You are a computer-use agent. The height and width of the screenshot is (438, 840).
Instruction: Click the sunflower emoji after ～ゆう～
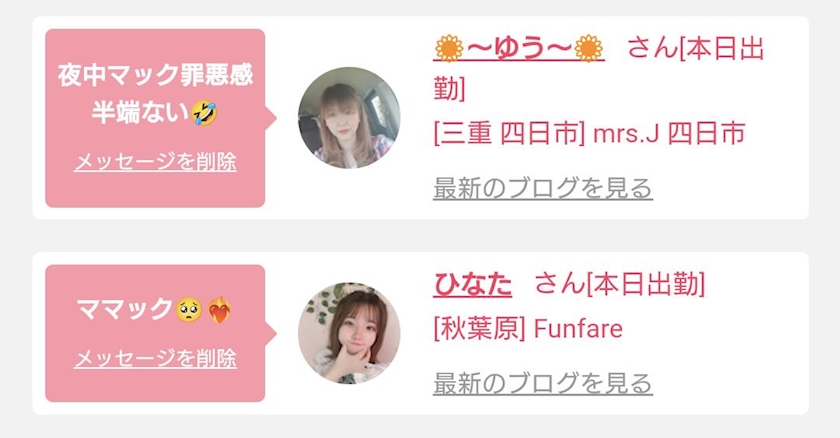point(588,48)
